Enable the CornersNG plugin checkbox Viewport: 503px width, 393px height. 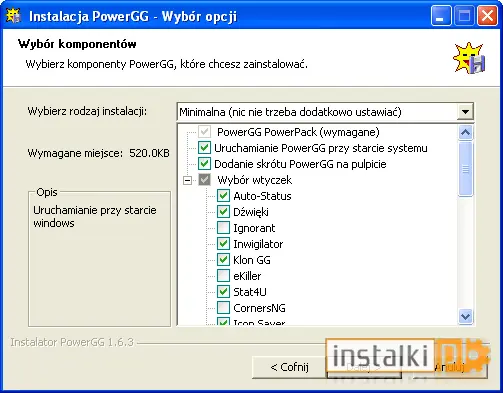pyautogui.click(x=223, y=308)
